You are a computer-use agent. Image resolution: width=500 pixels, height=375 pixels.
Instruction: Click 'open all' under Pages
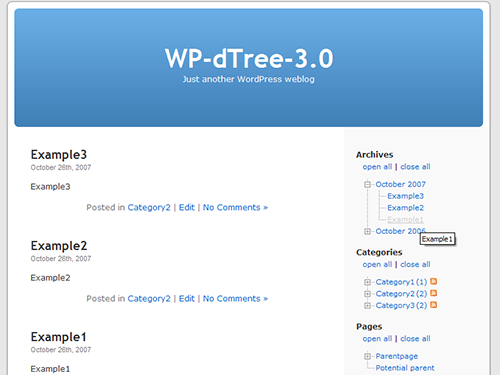(377, 339)
